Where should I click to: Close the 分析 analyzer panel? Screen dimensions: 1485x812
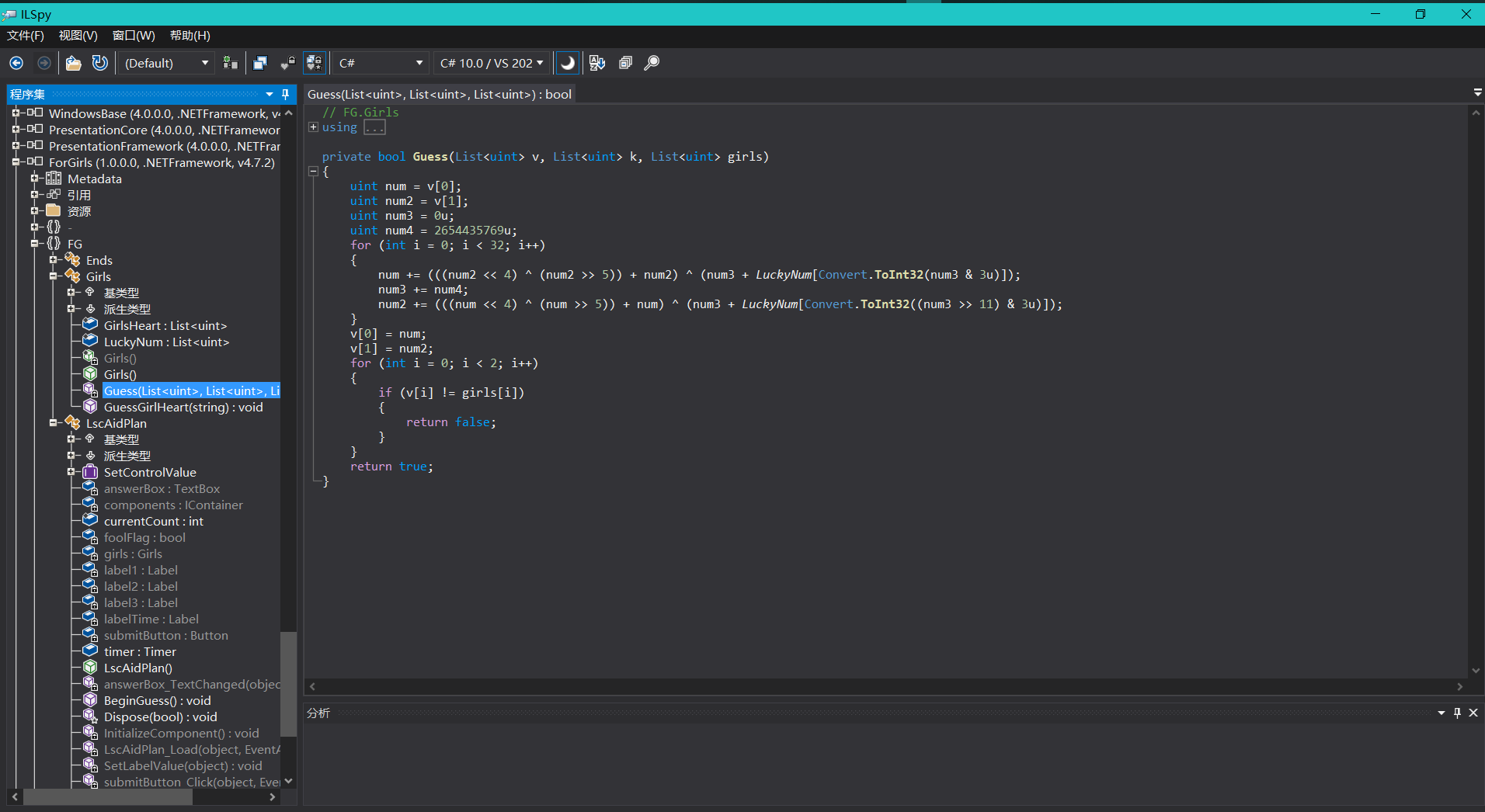[x=1473, y=713]
